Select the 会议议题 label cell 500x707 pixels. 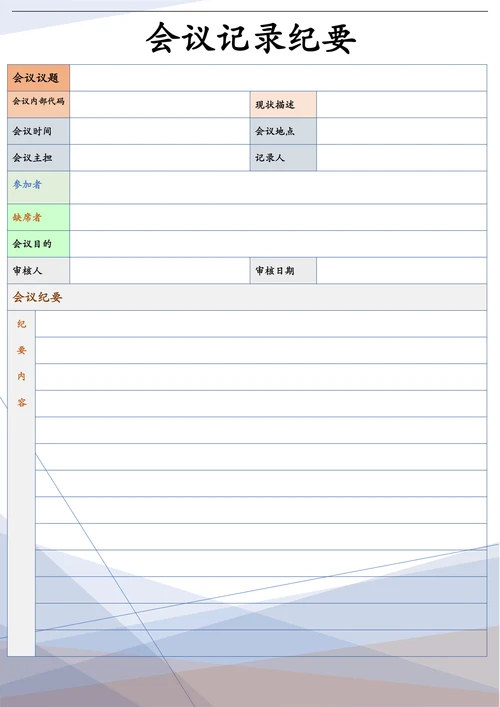(x=39, y=78)
